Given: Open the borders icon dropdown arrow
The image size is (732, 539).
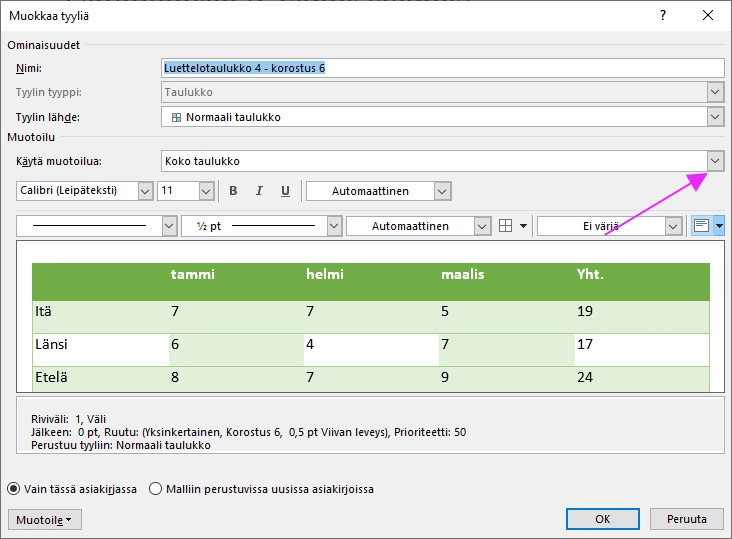Looking at the screenshot, I should click(x=523, y=226).
